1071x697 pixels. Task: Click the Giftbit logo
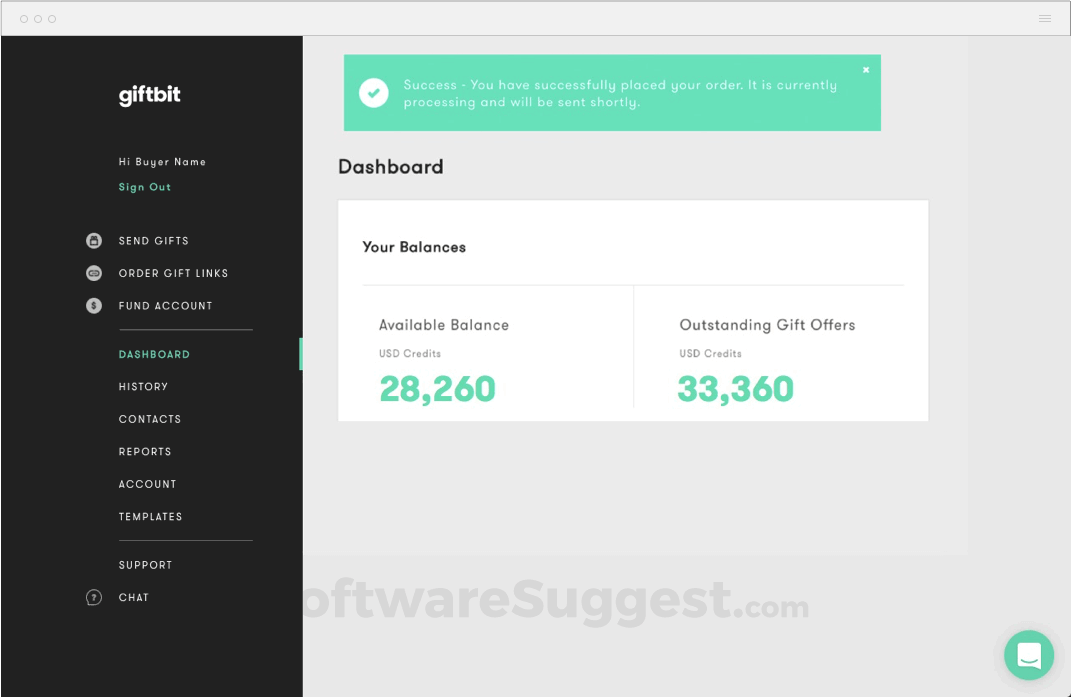[148, 95]
